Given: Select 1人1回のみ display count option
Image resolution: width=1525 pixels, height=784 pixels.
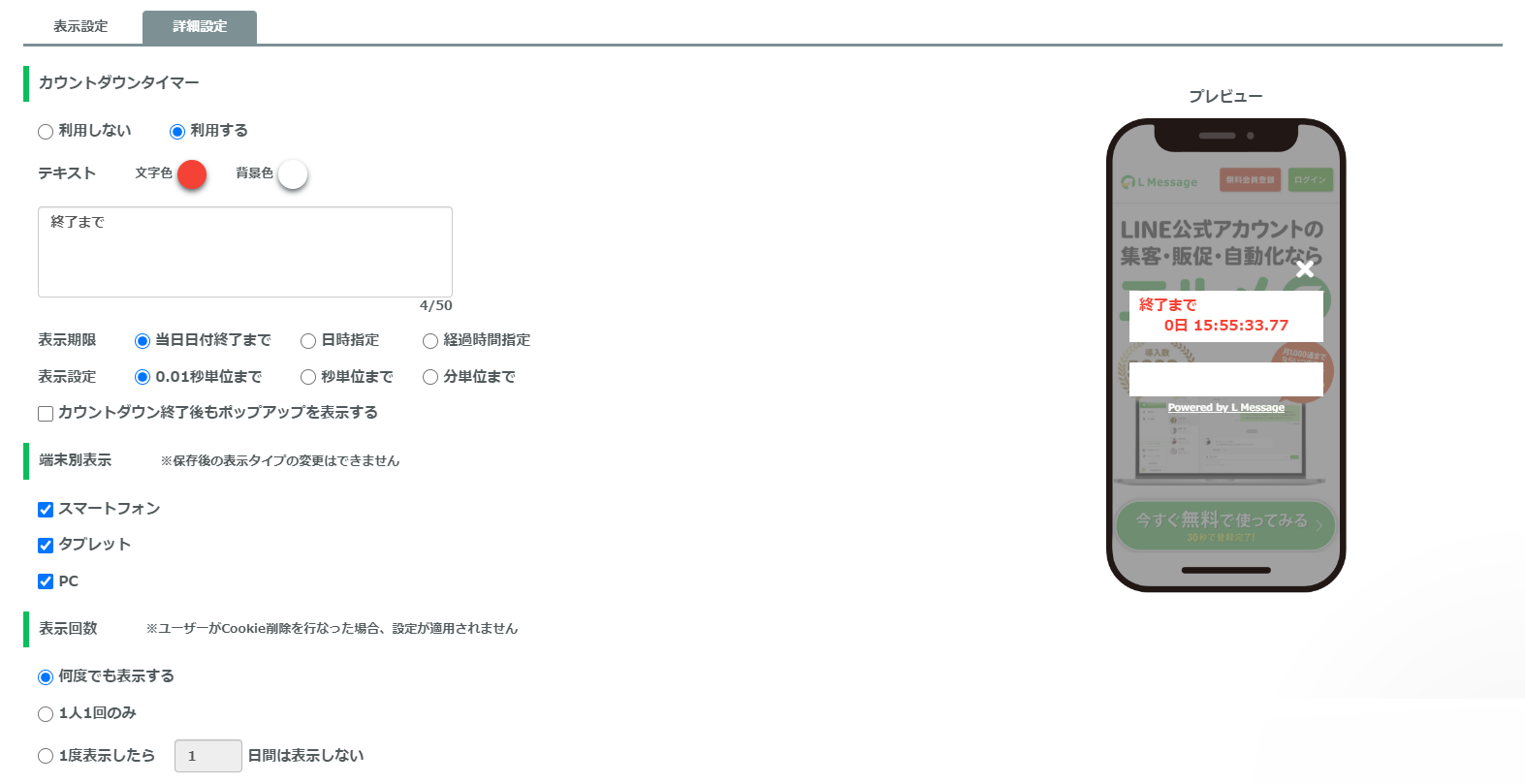Looking at the screenshot, I should [x=46, y=714].
